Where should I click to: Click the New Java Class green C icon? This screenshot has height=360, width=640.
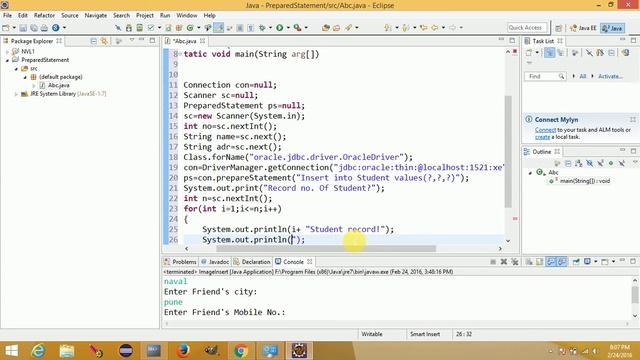[190, 28]
